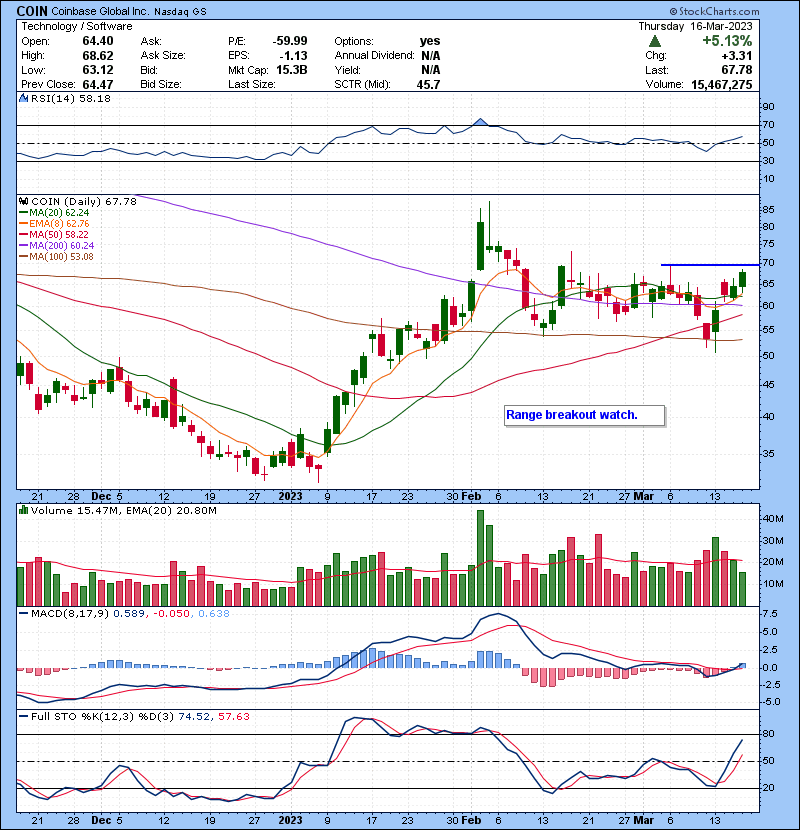Click the 7.5 tick on the MACD axis

[769, 614]
